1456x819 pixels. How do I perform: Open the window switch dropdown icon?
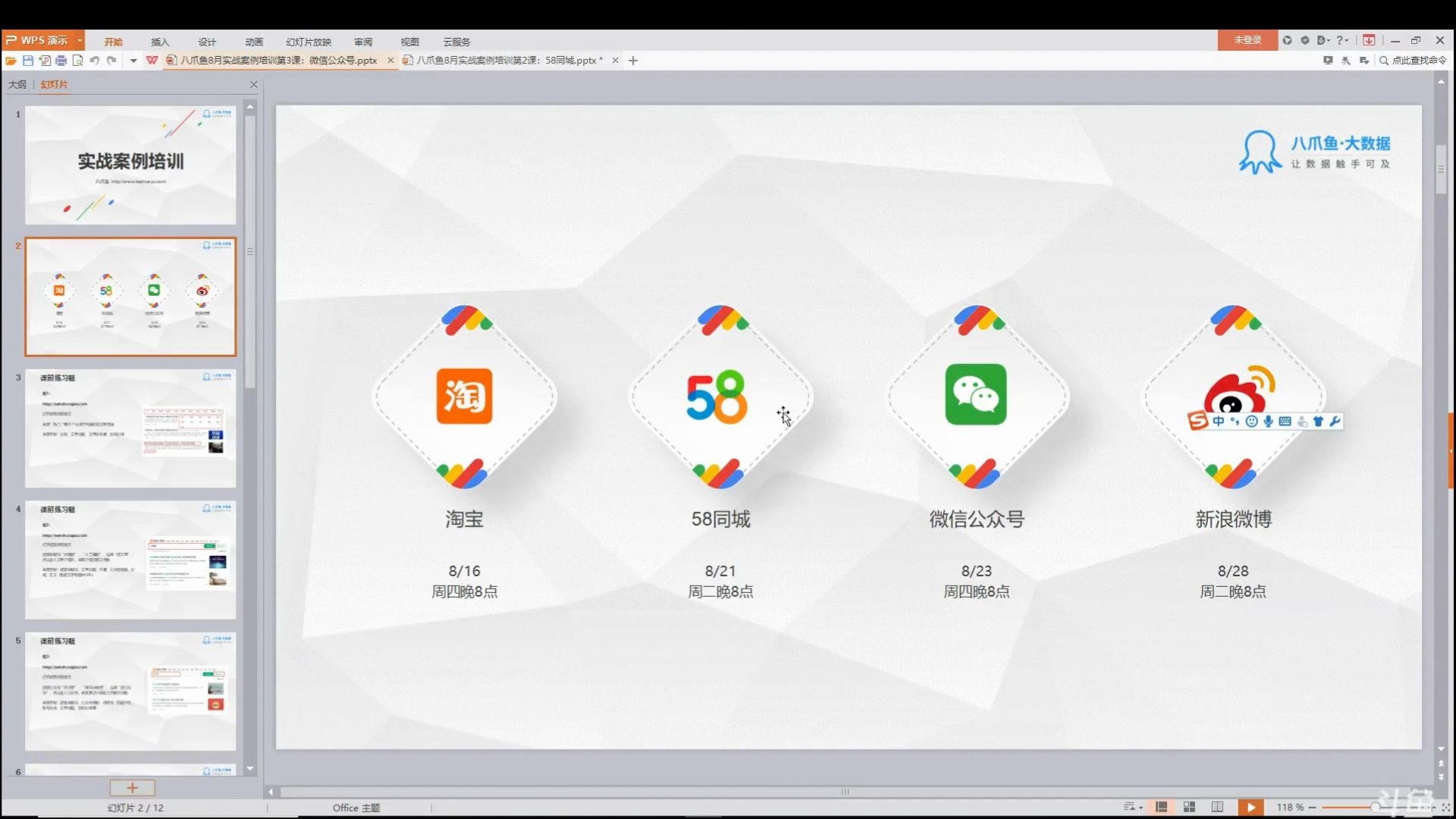pyautogui.click(x=1364, y=61)
